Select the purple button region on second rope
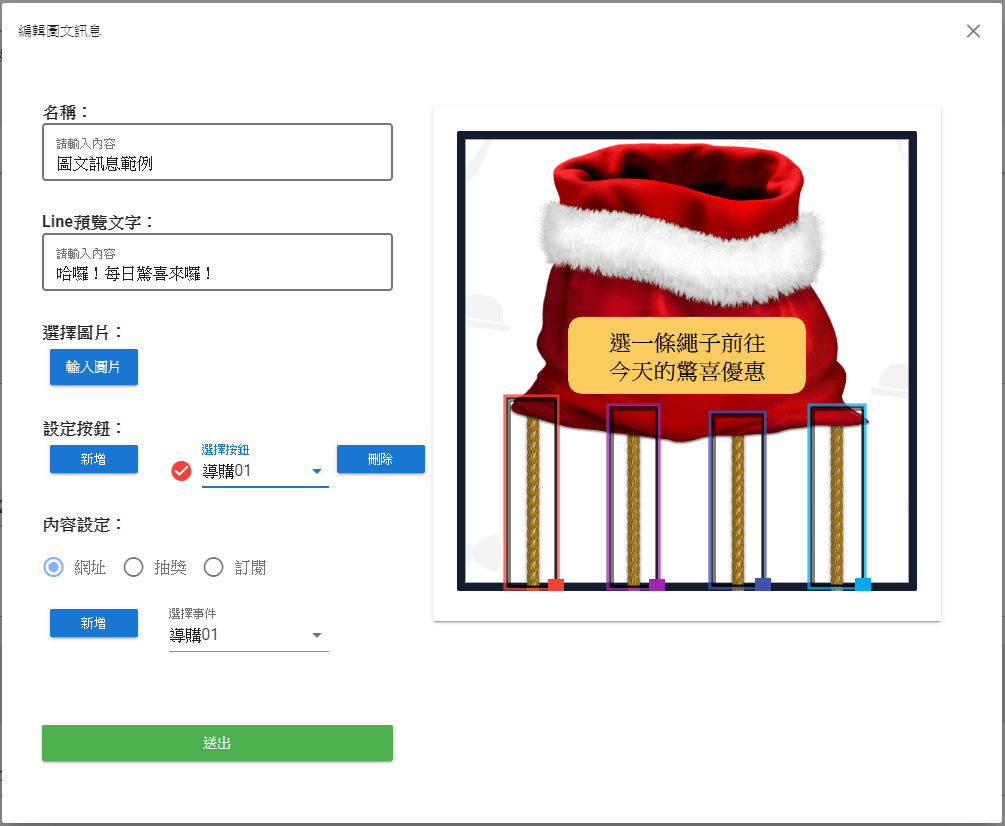This screenshot has width=1005, height=826. [x=633, y=497]
